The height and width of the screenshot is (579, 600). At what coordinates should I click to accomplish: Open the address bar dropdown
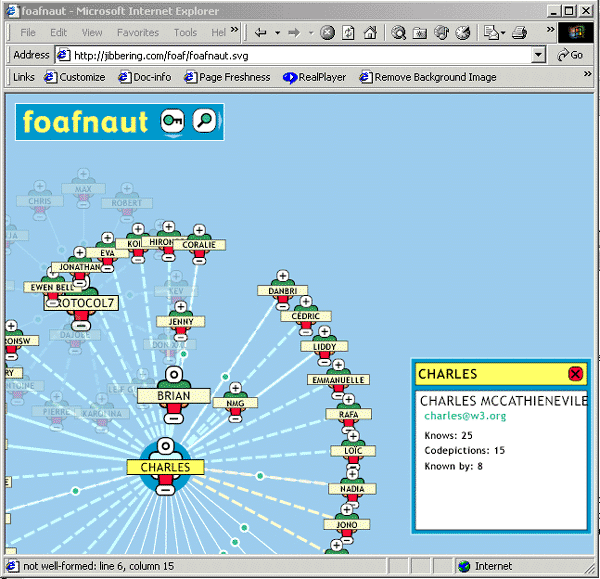(539, 55)
